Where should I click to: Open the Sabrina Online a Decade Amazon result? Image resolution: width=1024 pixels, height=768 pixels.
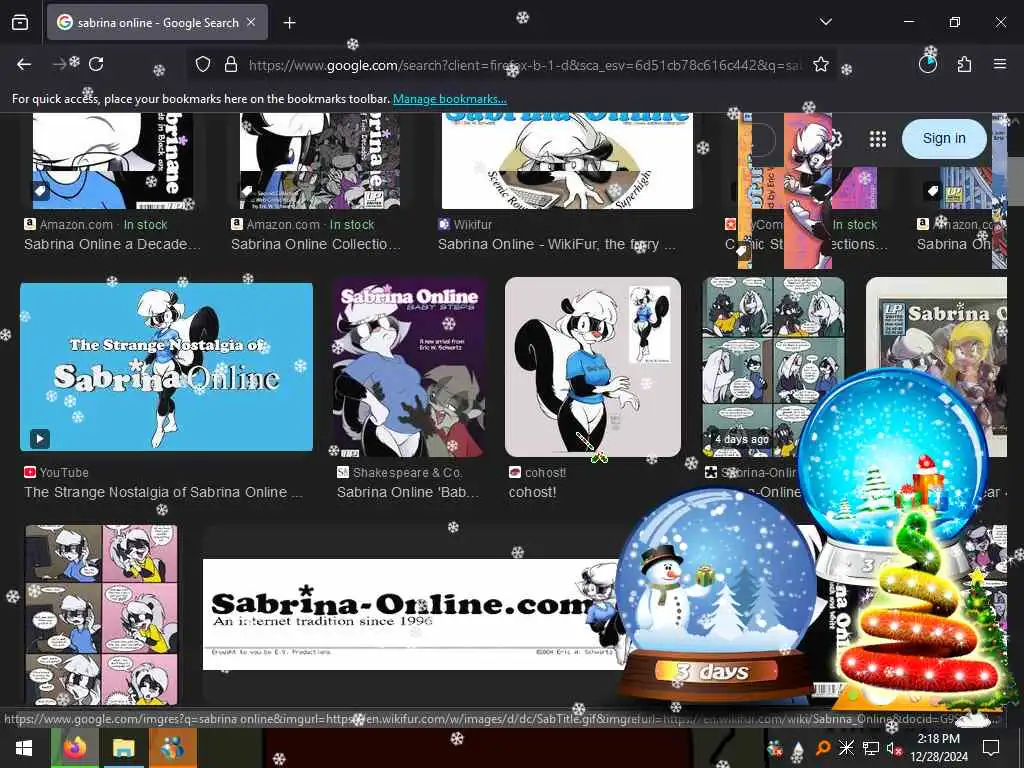point(112,244)
